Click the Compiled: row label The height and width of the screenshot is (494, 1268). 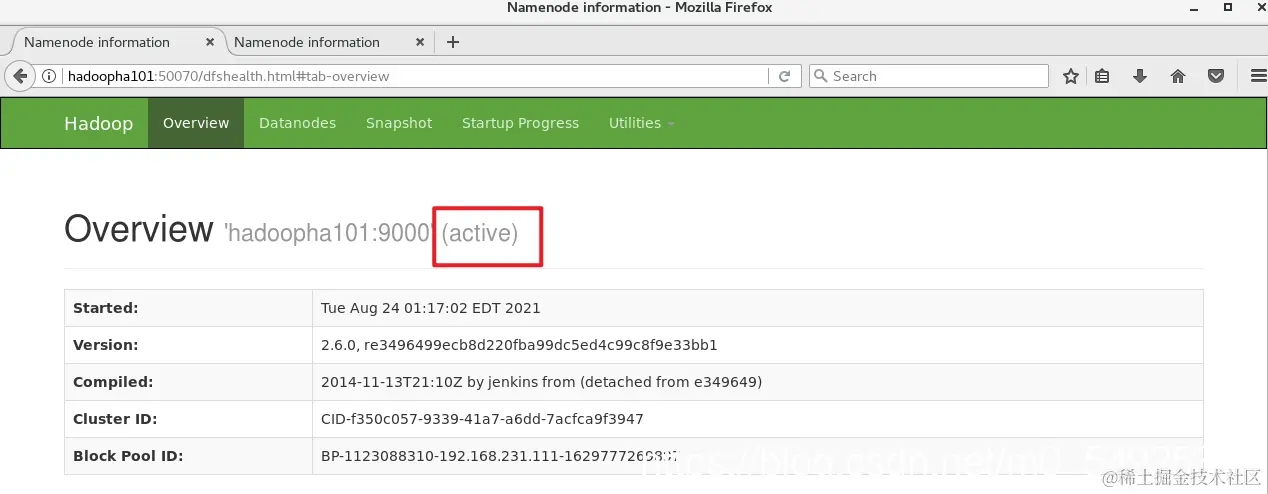pos(113,382)
